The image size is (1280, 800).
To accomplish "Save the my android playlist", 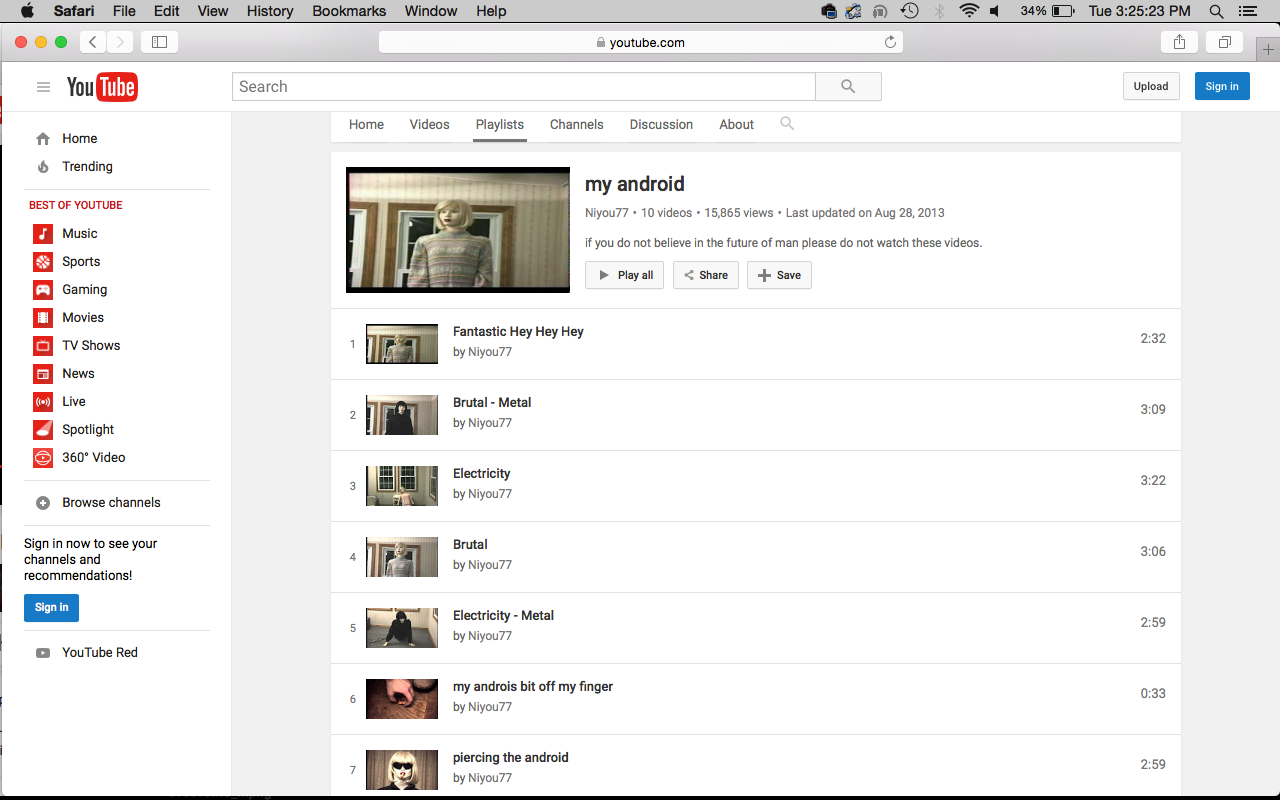I will coord(779,275).
